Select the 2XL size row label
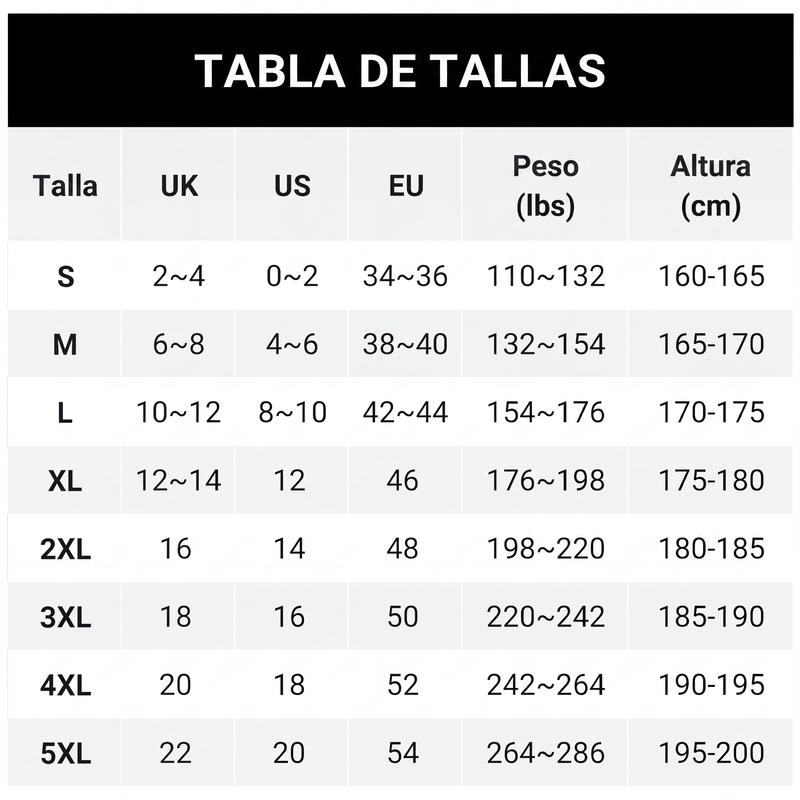800x800 pixels. click(x=65, y=548)
